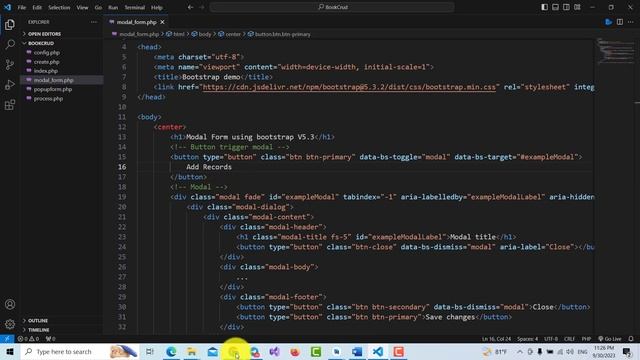This screenshot has height=360, width=640.
Task: Click the Windows Start button
Action: click(x=10, y=351)
